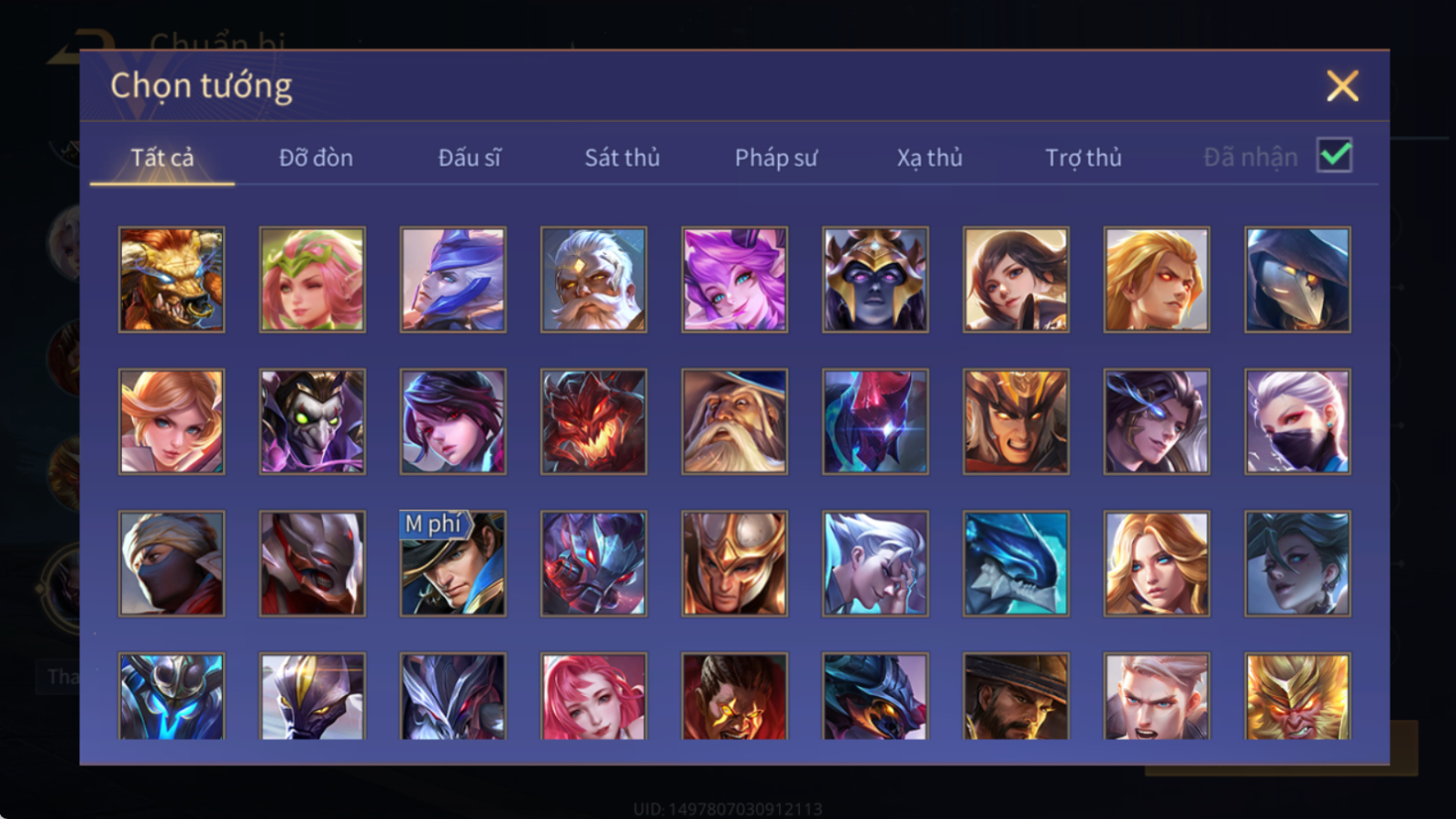The width and height of the screenshot is (1456, 819).
Task: Select the horned beast hero portrait
Action: click(x=171, y=280)
